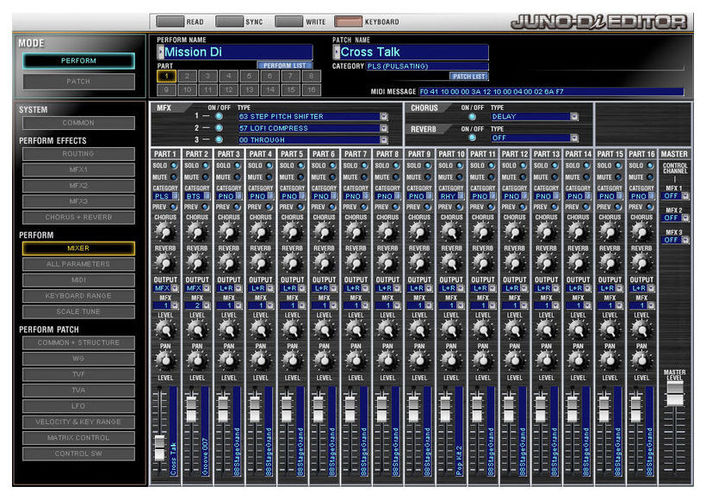The image size is (706, 499).
Task: Mute Part 2
Action: 205,177
